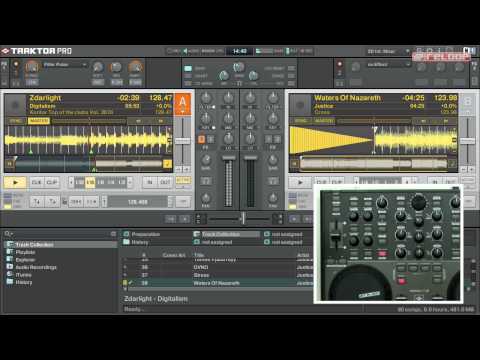The height and width of the screenshot is (360, 480).
Task: Open Playlists in browser tree
Action: [25, 252]
